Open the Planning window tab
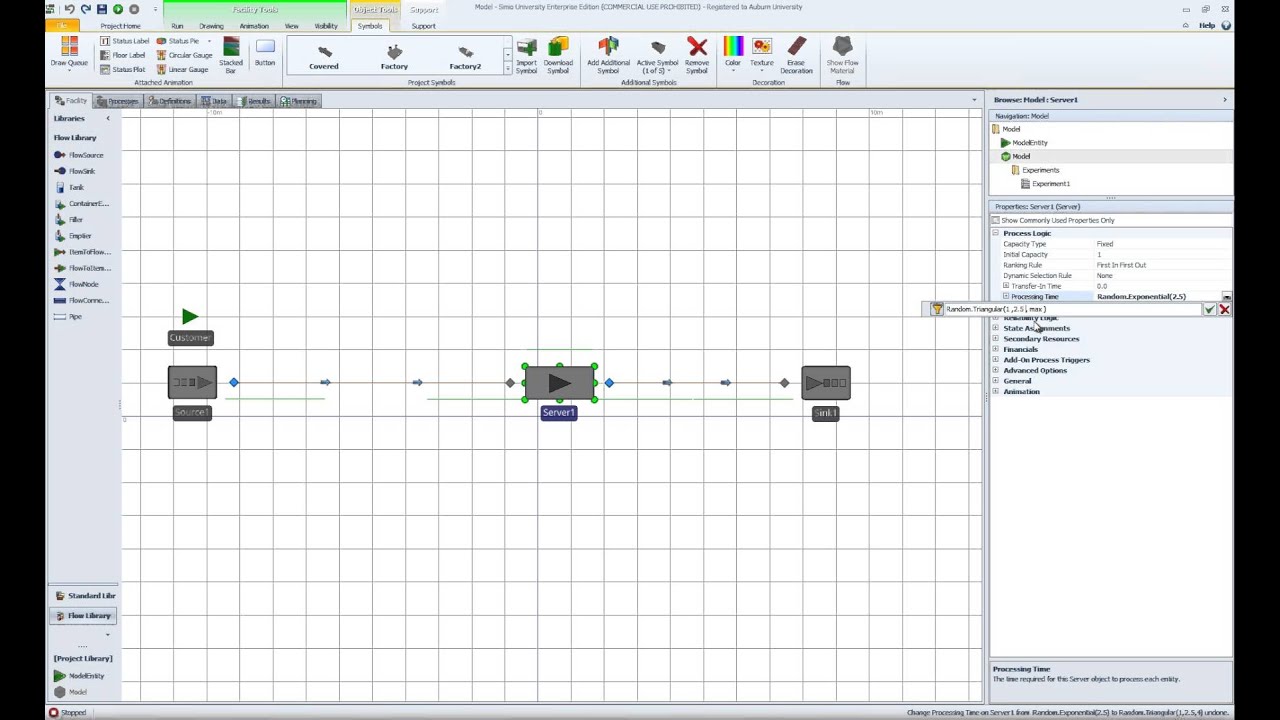The image size is (1280, 720). 299,101
